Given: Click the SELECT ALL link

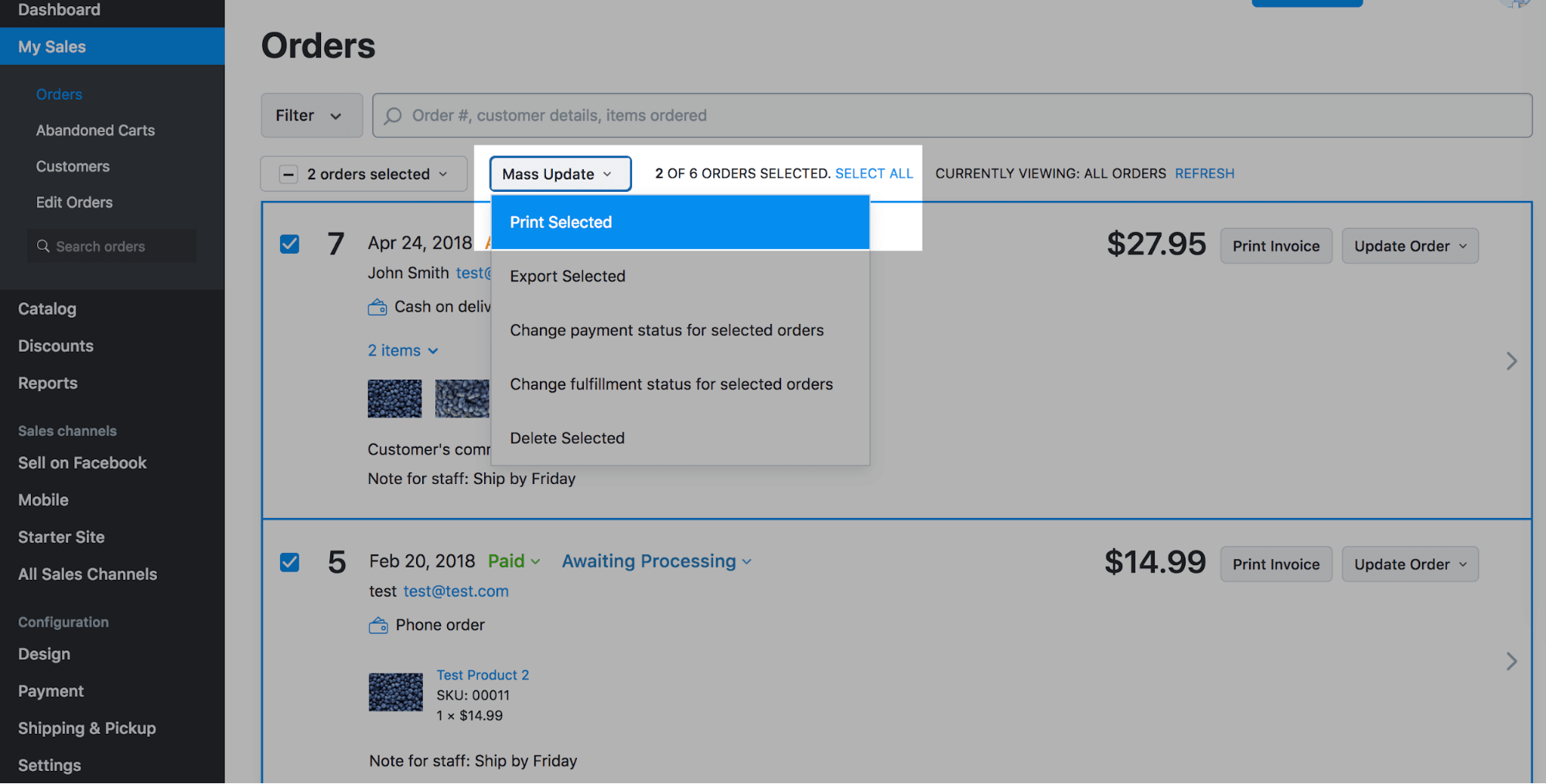Looking at the screenshot, I should [x=874, y=174].
